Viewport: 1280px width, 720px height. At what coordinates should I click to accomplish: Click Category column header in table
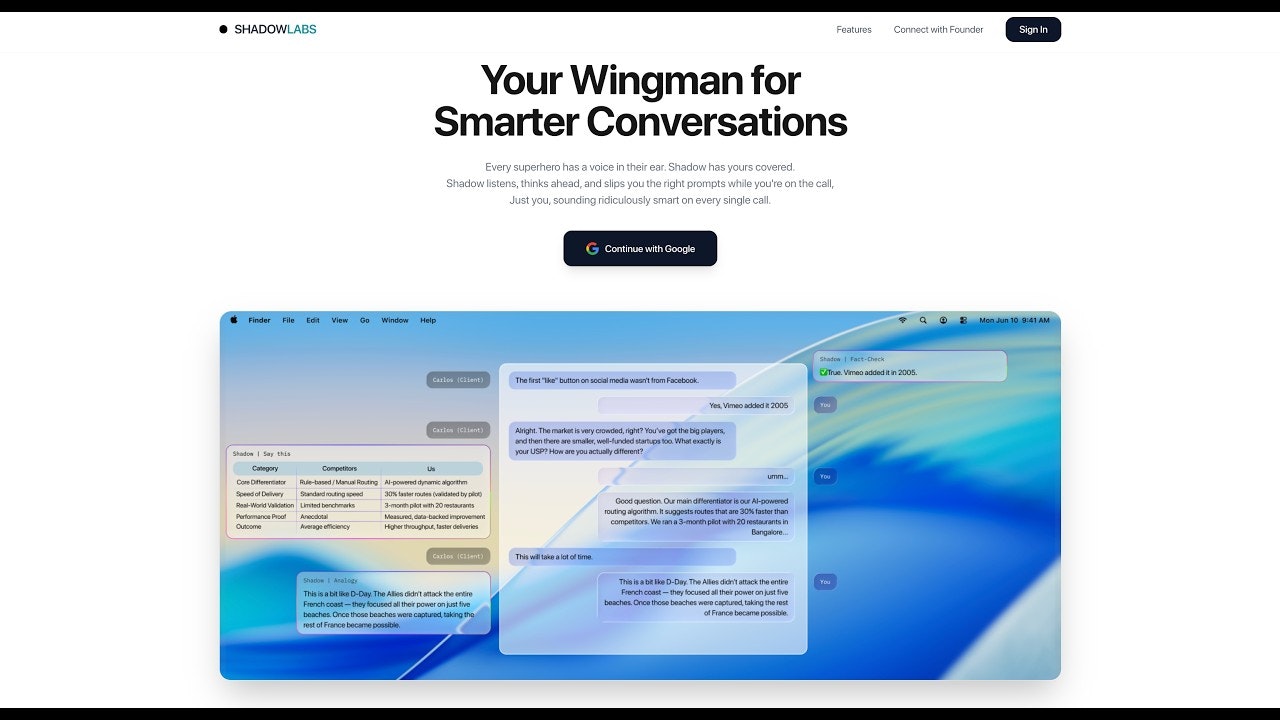(265, 468)
